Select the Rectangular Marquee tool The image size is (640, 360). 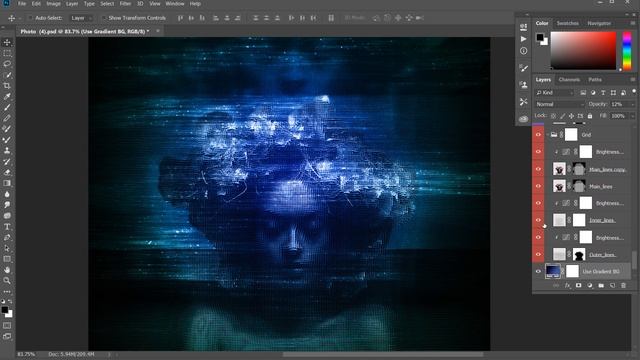tap(7, 53)
